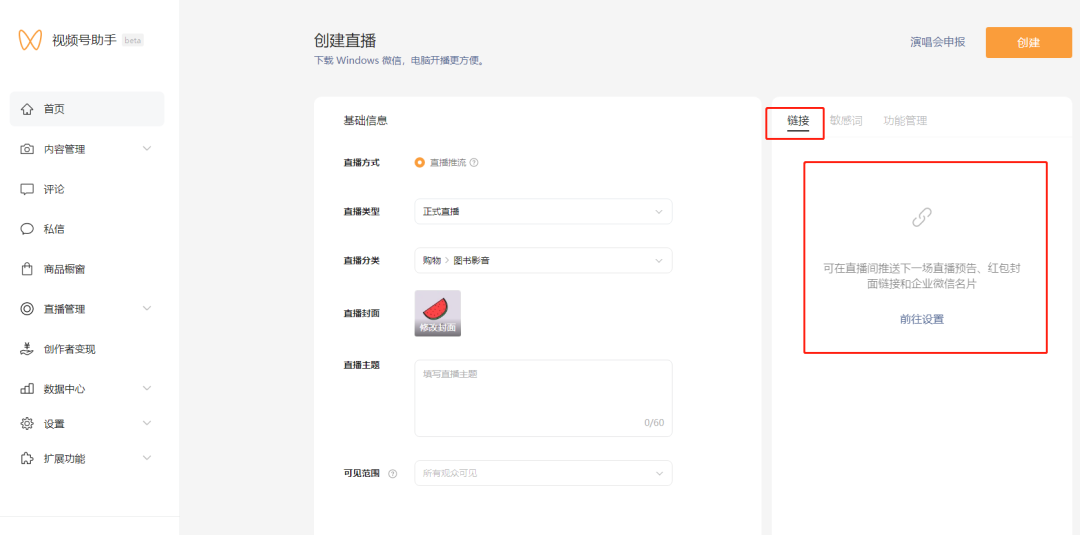Click the circle target icon beside 直播管理
Image resolution: width=1080 pixels, height=535 pixels.
point(27,309)
